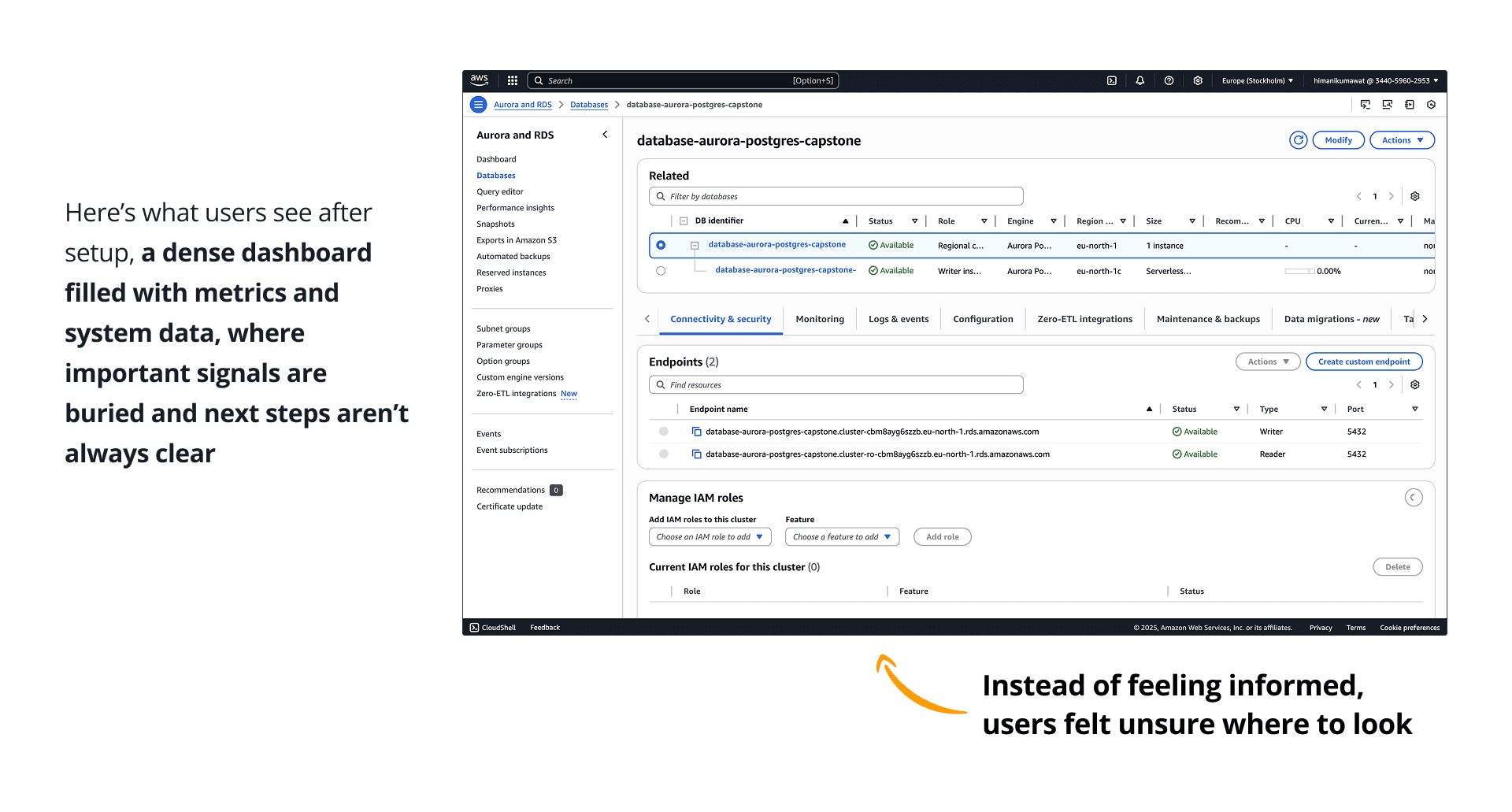Go to next page in Endpoints table
This screenshot has width=1512, height=812.
point(1392,385)
